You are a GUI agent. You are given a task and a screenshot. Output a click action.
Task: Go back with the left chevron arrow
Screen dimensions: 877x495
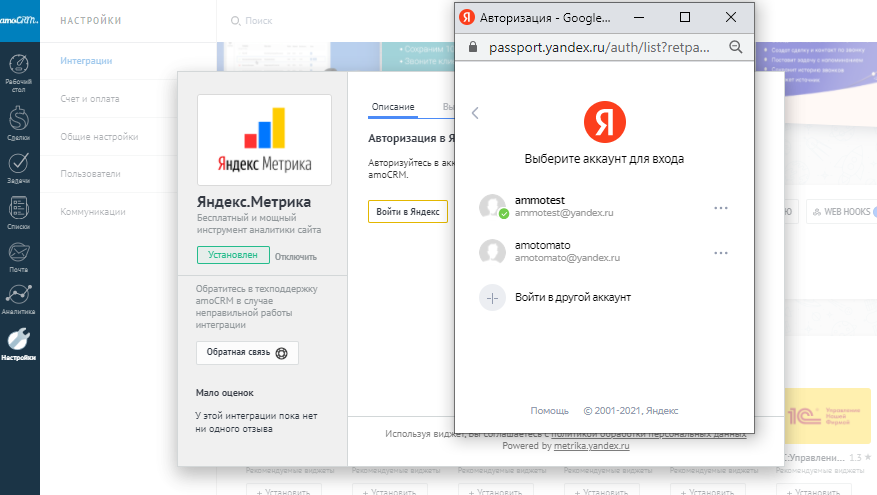[475, 113]
